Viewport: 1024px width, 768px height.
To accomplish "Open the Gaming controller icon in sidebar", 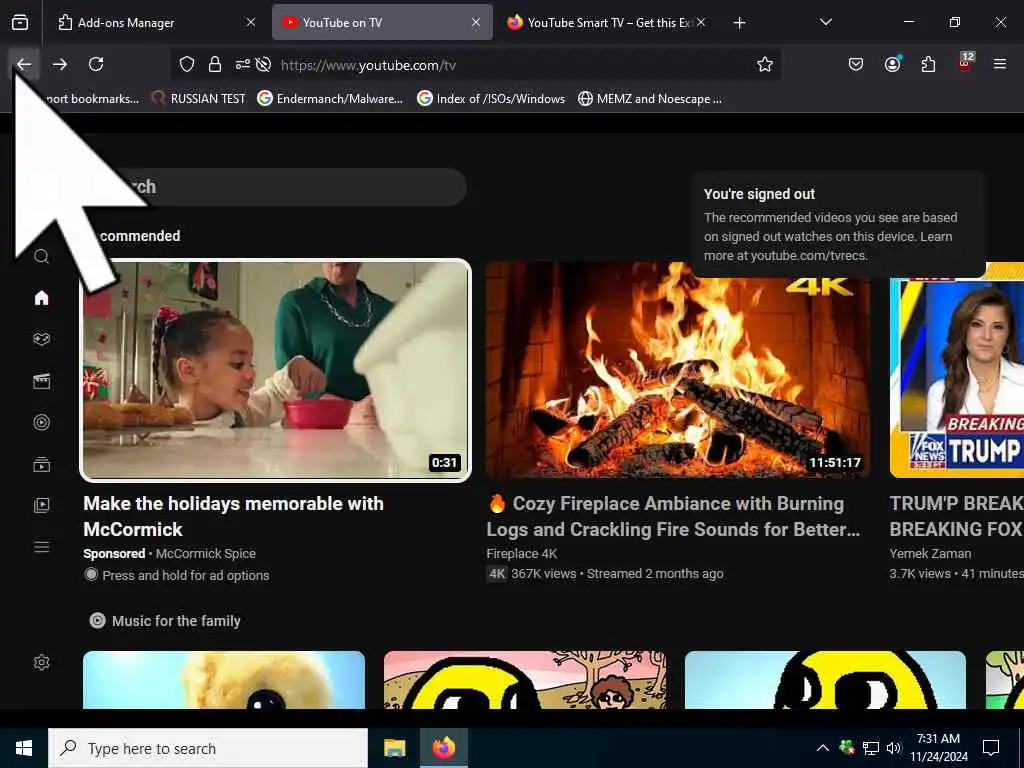I will (x=41, y=339).
